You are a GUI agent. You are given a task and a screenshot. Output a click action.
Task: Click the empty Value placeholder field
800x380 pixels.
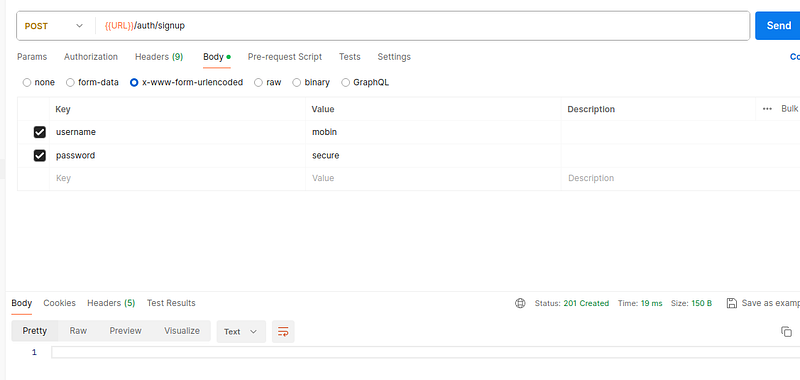[434, 179]
